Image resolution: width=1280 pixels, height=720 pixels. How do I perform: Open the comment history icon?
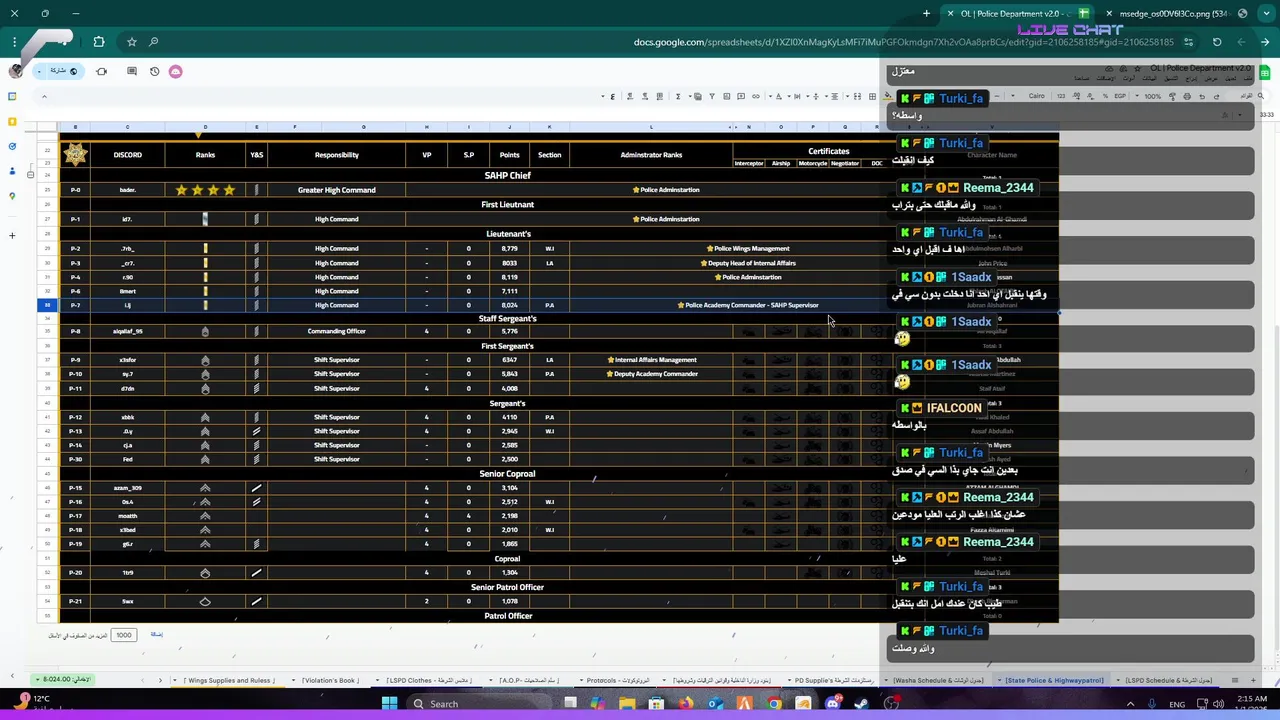[132, 71]
